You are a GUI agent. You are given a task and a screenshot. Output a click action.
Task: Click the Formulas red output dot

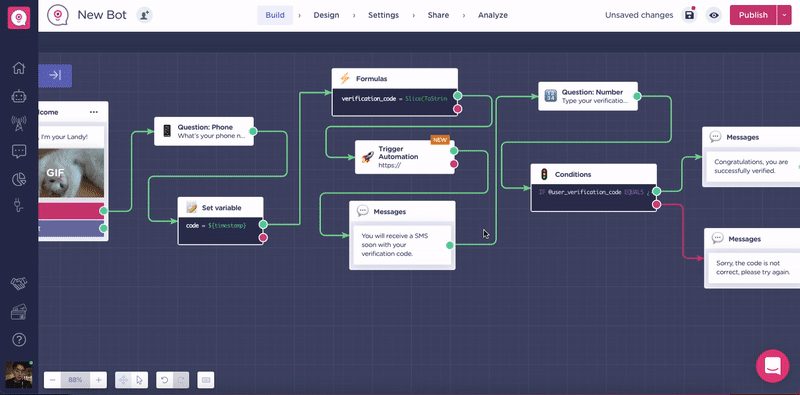click(458, 109)
